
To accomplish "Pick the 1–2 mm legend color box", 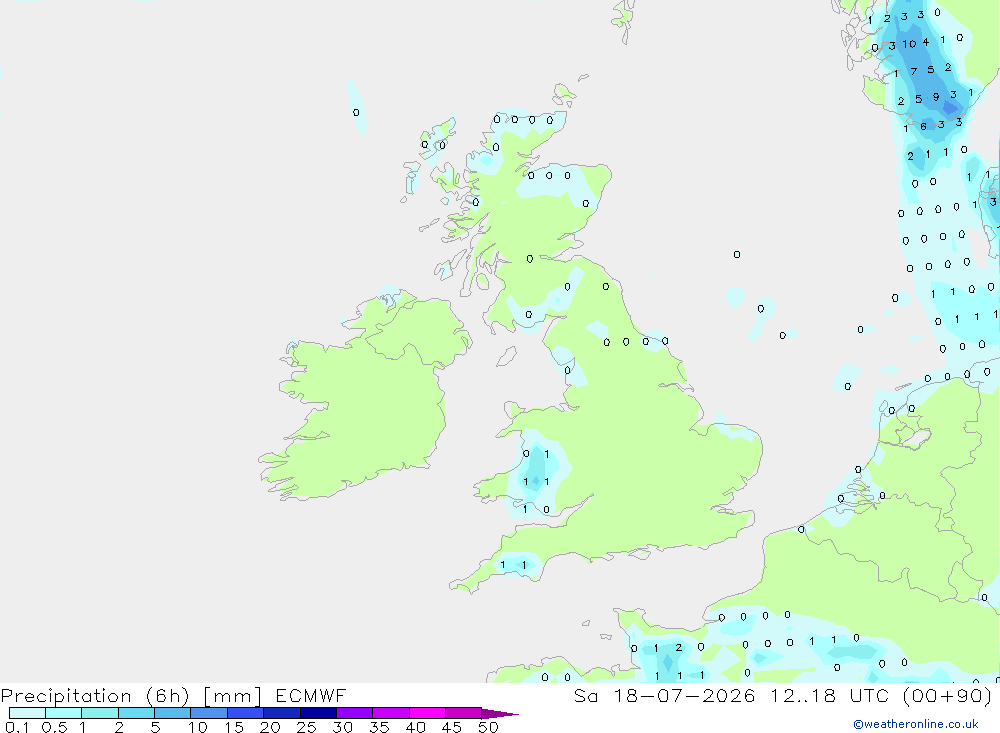I will point(99,713).
